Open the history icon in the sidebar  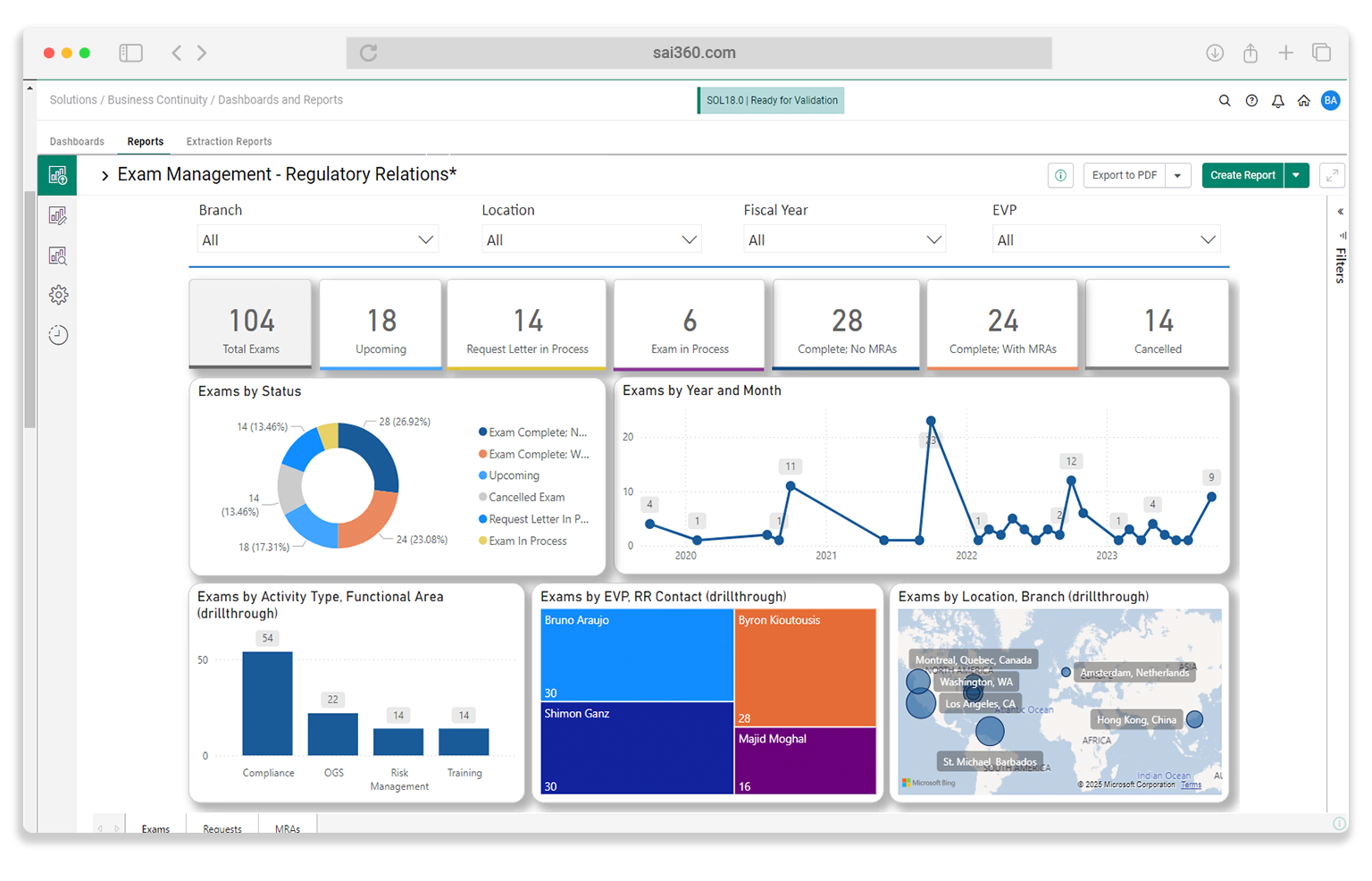pos(57,334)
